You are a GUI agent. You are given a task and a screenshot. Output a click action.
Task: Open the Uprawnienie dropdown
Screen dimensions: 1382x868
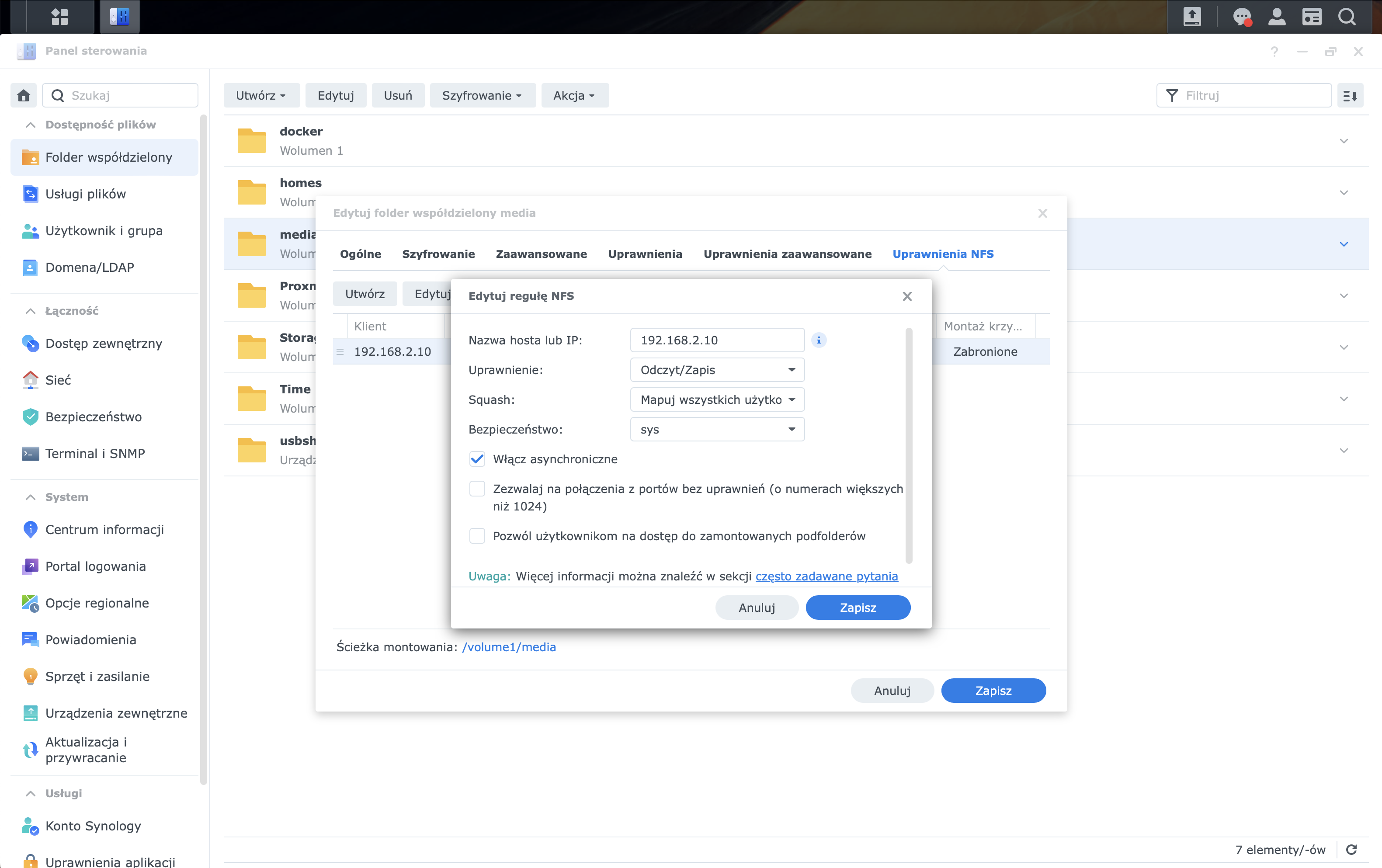point(717,370)
